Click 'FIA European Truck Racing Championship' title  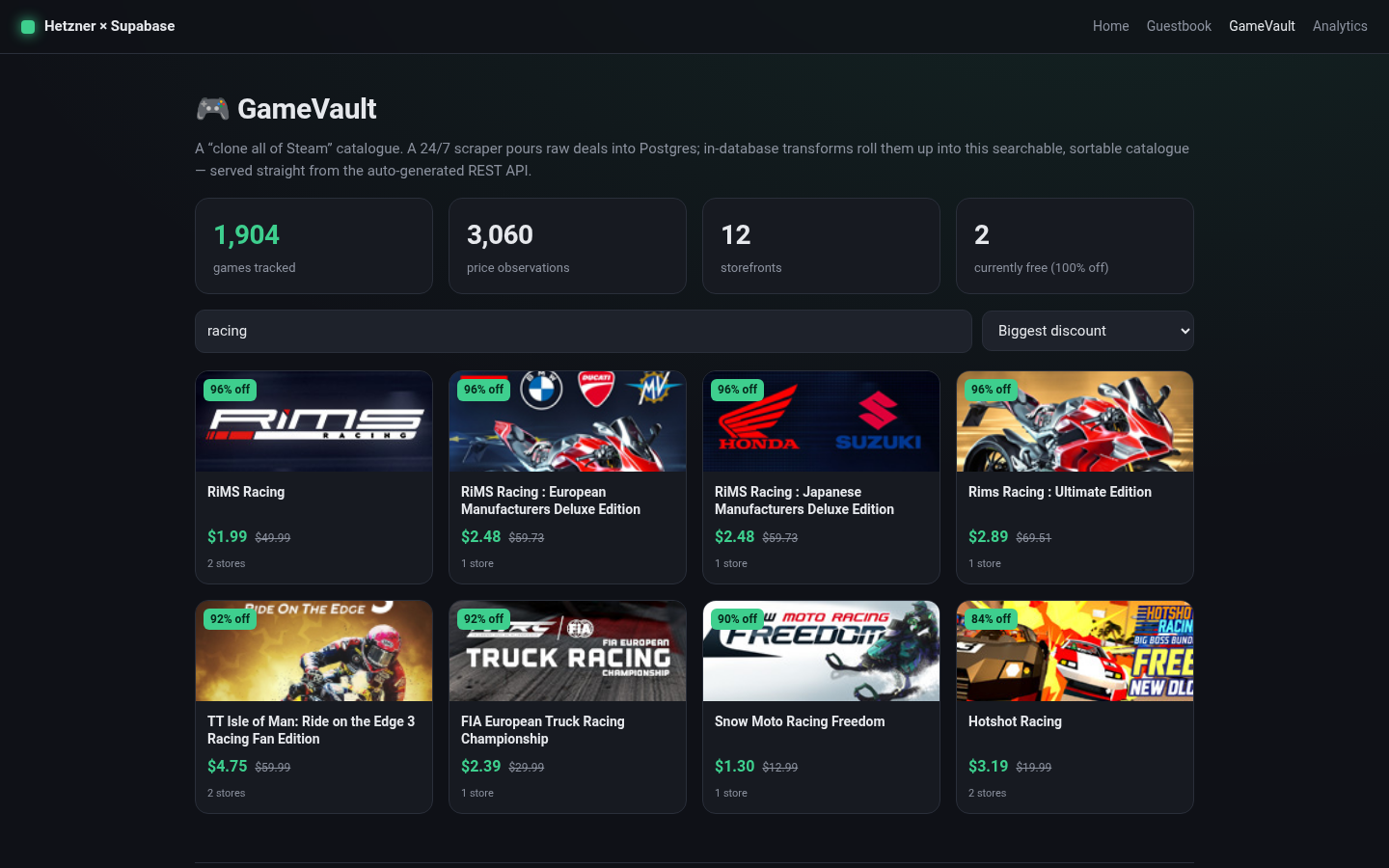coord(543,730)
